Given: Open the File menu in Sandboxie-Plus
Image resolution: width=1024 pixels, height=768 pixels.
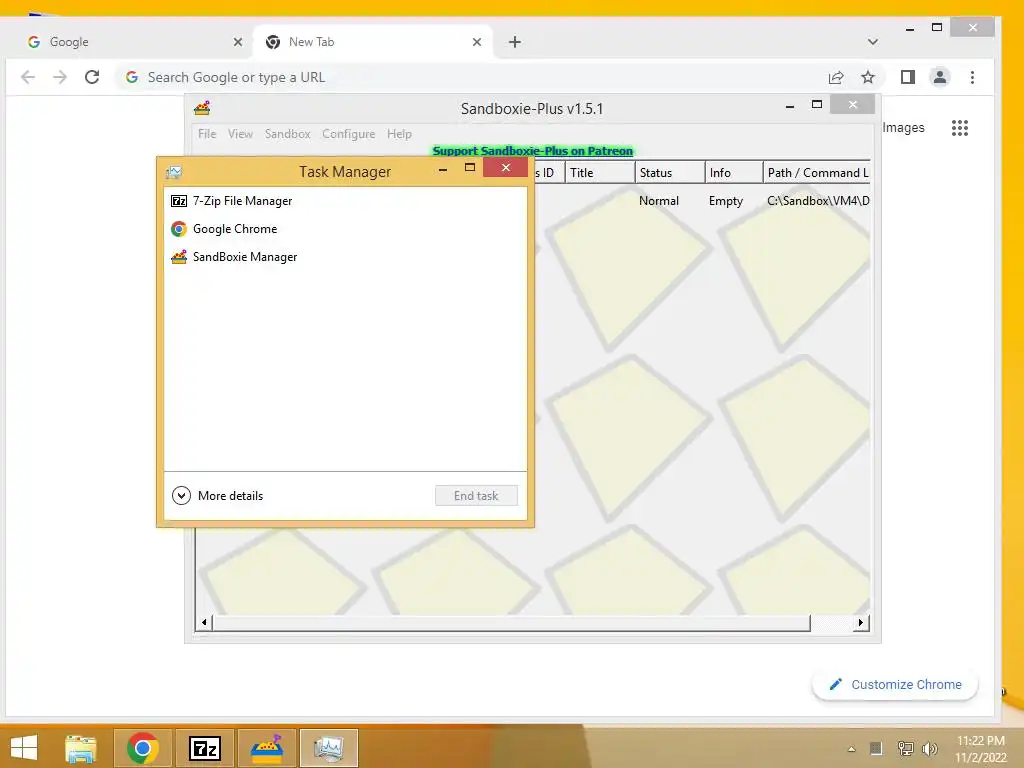Looking at the screenshot, I should (207, 134).
